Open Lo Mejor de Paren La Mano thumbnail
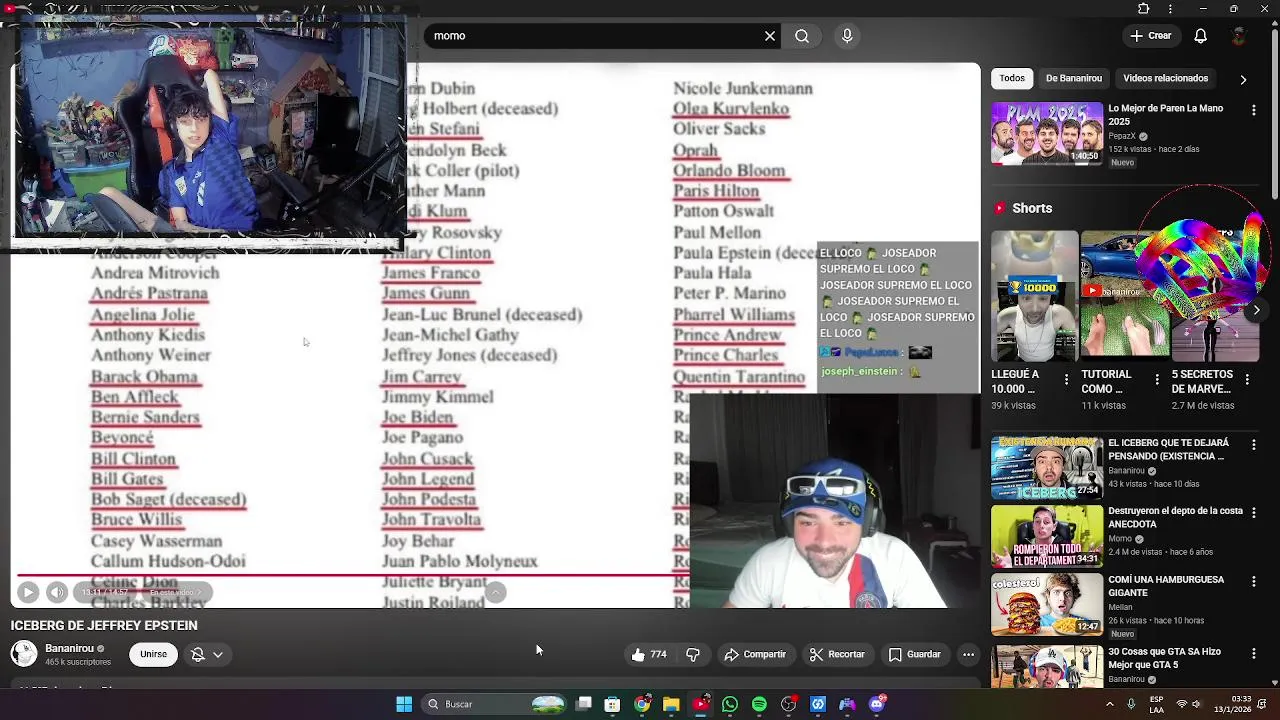Viewport: 1280px width, 720px height. (1047, 133)
